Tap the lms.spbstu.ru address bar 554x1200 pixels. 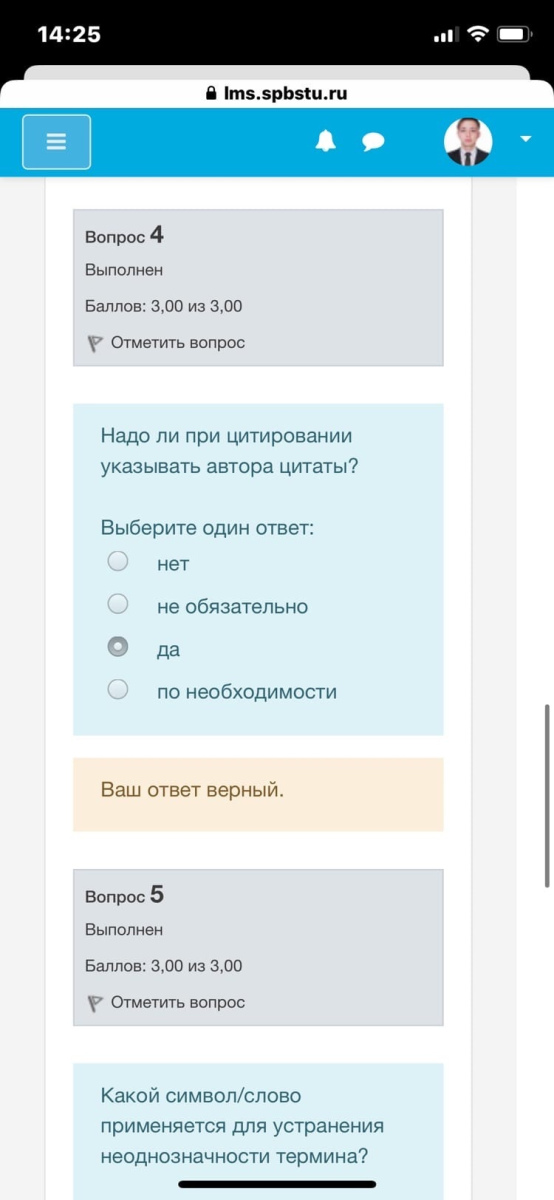(x=277, y=94)
